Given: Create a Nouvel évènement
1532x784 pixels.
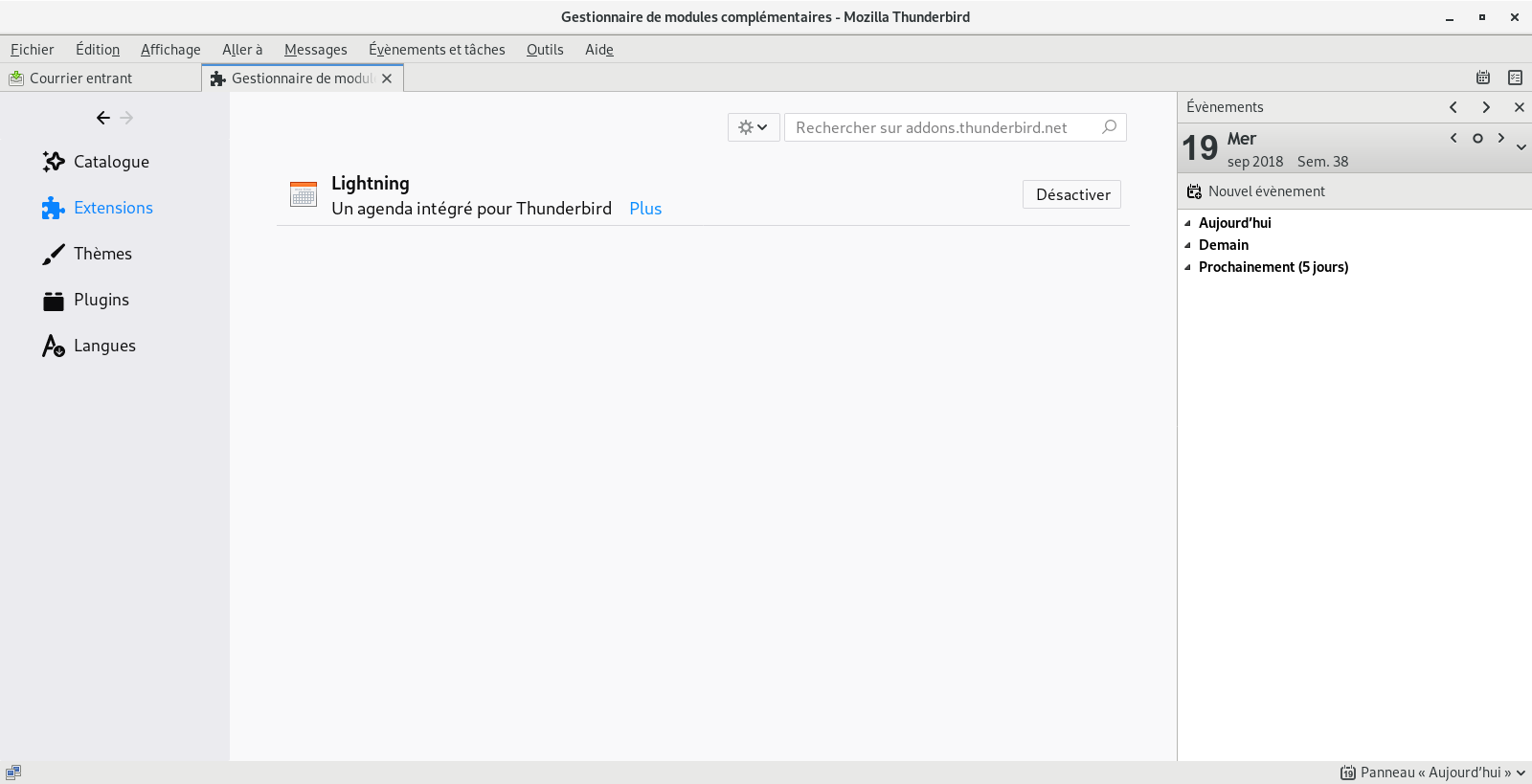Looking at the screenshot, I should [x=1256, y=191].
